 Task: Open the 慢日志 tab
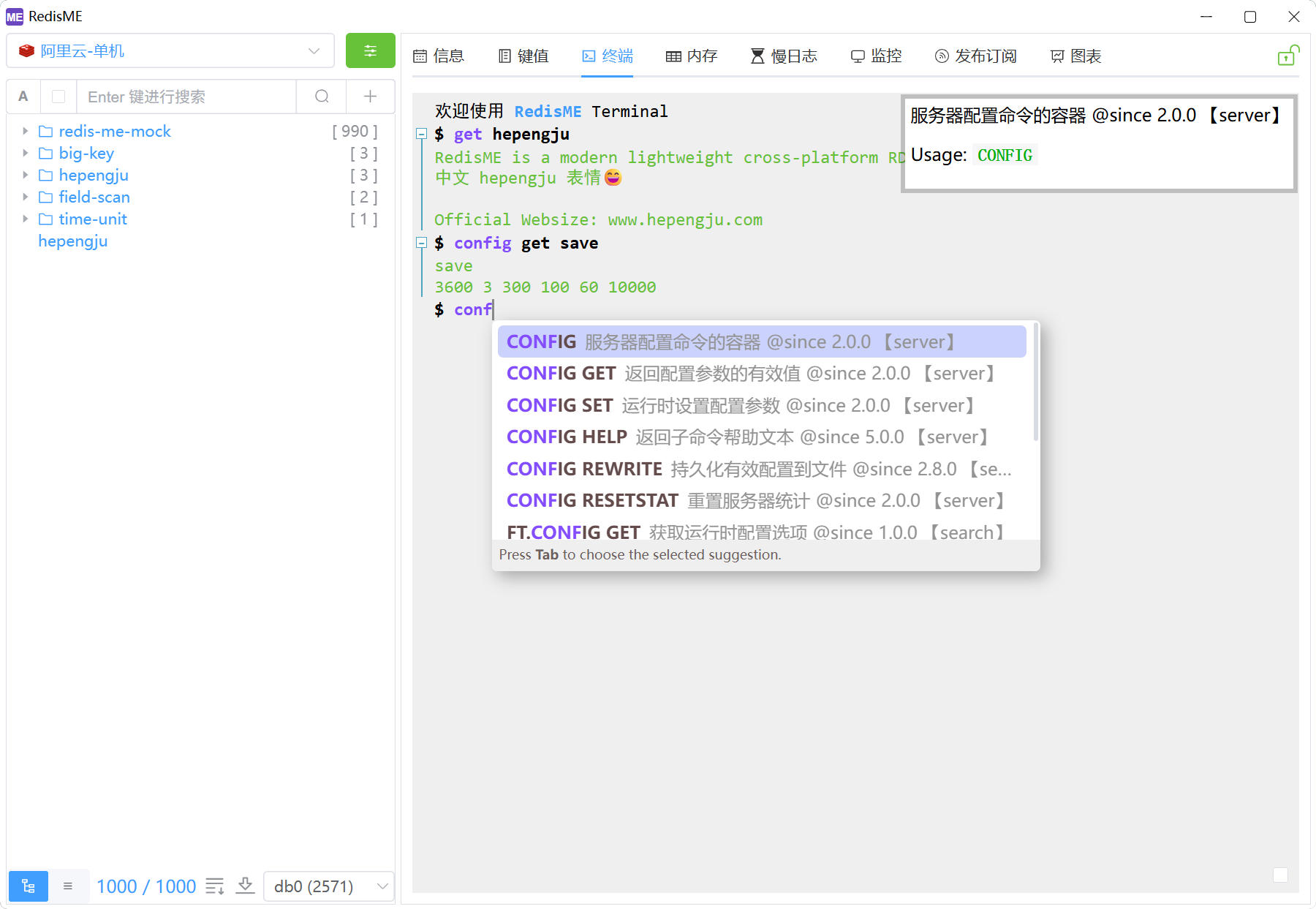click(784, 56)
